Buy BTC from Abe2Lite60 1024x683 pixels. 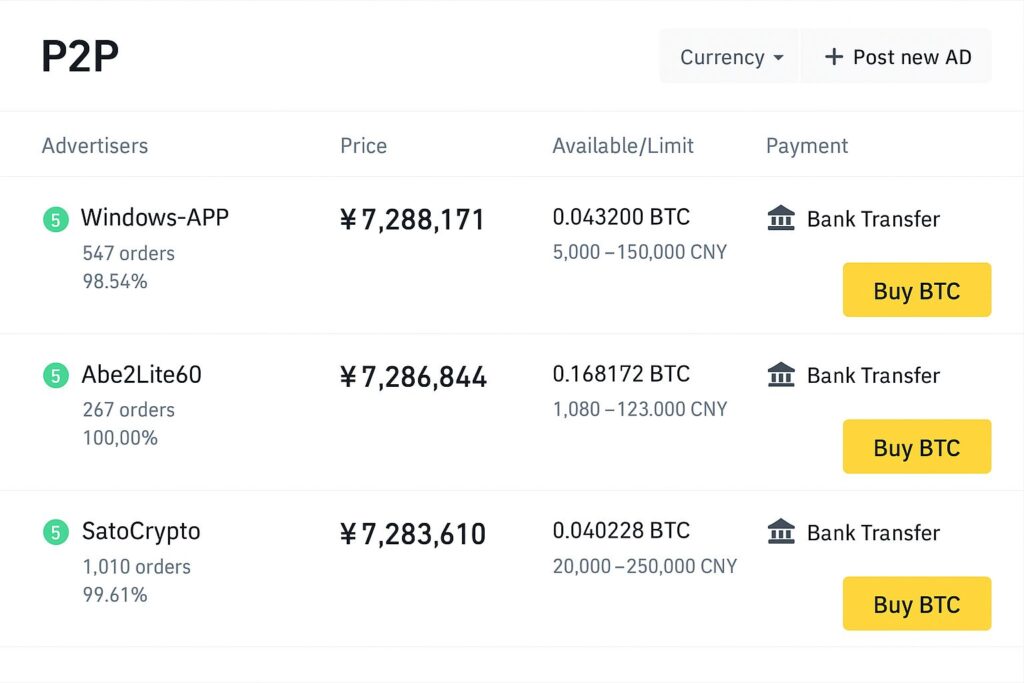click(x=917, y=447)
